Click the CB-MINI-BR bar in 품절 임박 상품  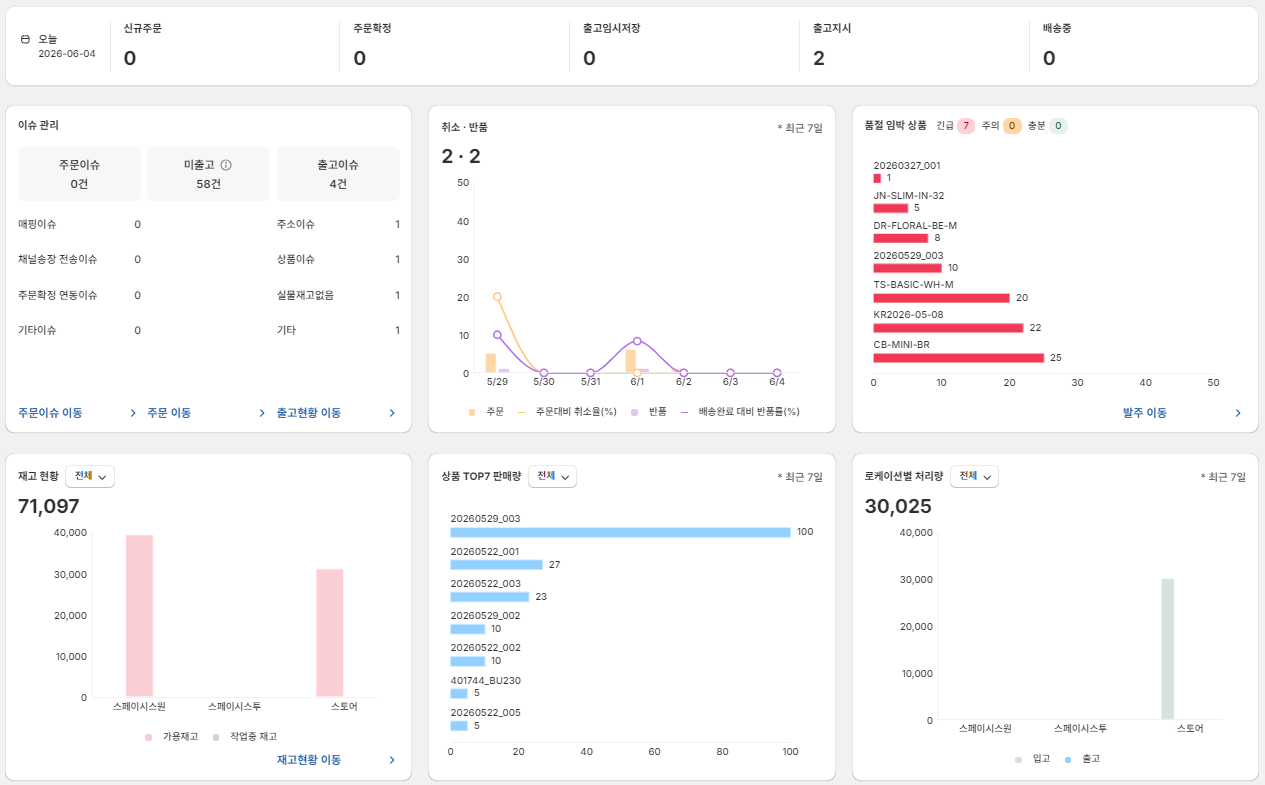958,358
